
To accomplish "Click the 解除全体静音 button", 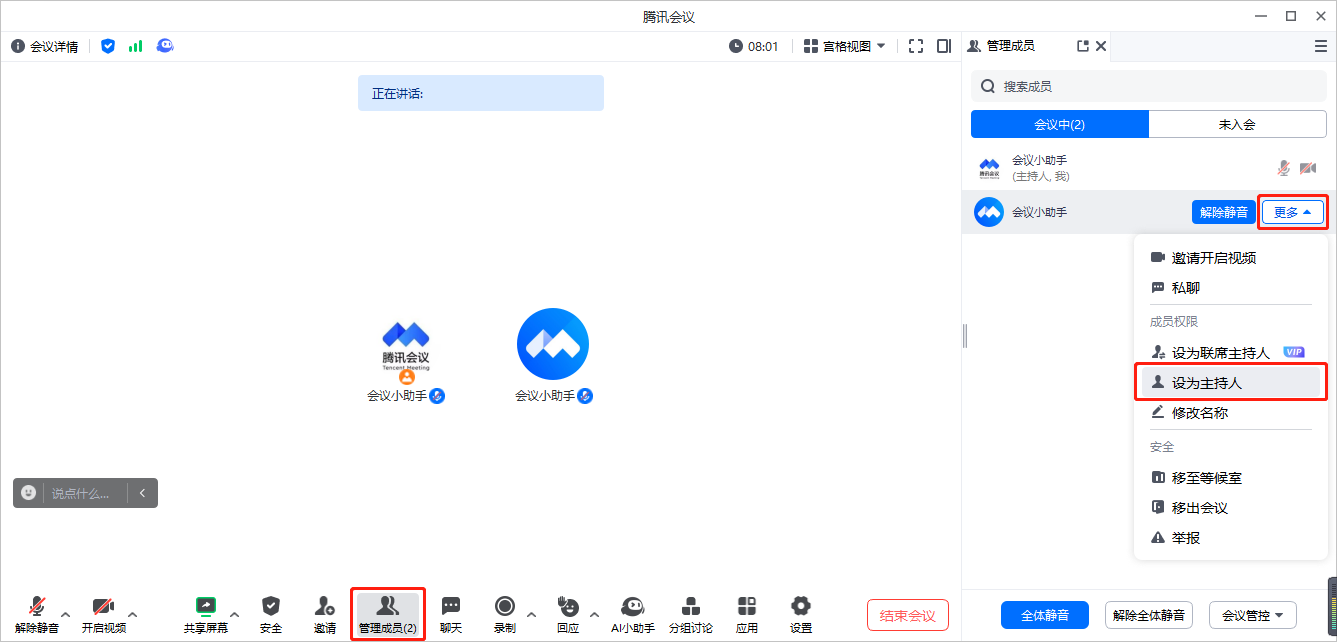I will pos(1149,614).
